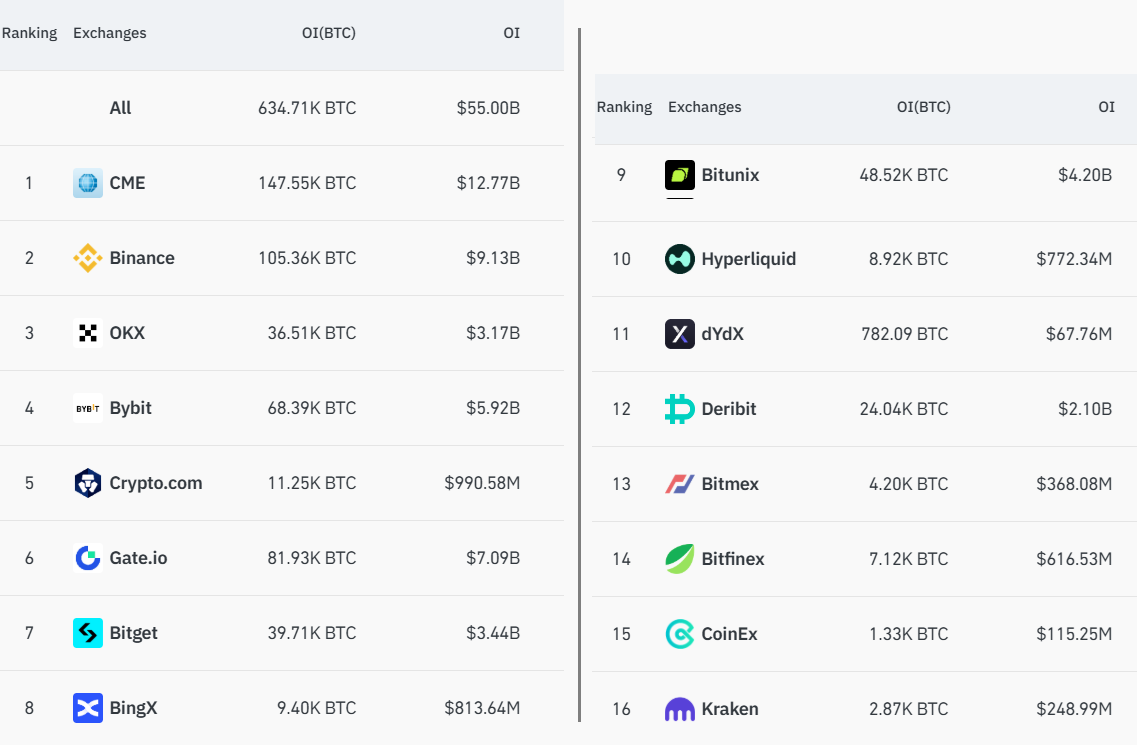Click the Bitfinex leaf logo
The width and height of the screenshot is (1137, 745).
[x=680, y=559]
